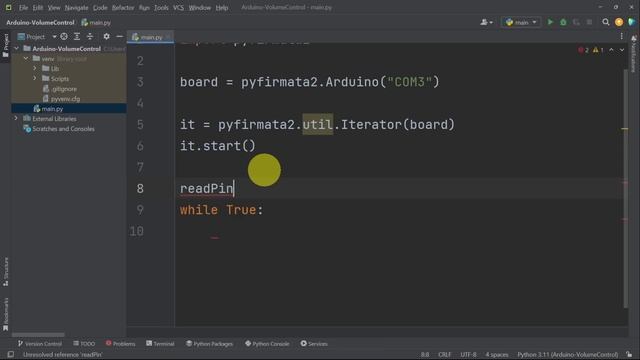Hide the Project tool window
This screenshot has height=360, width=640.
click(x=119, y=36)
